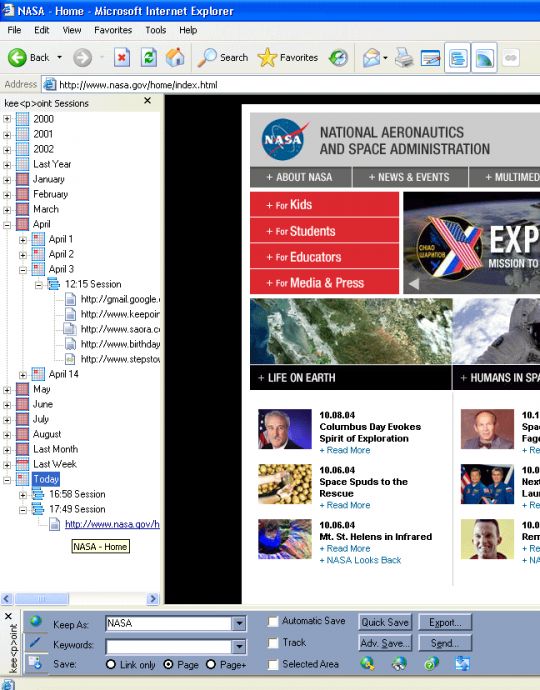Image resolution: width=540 pixels, height=690 pixels.
Task: Toggle keepoint Sessions pane toolbar icon
Action: tap(458, 58)
